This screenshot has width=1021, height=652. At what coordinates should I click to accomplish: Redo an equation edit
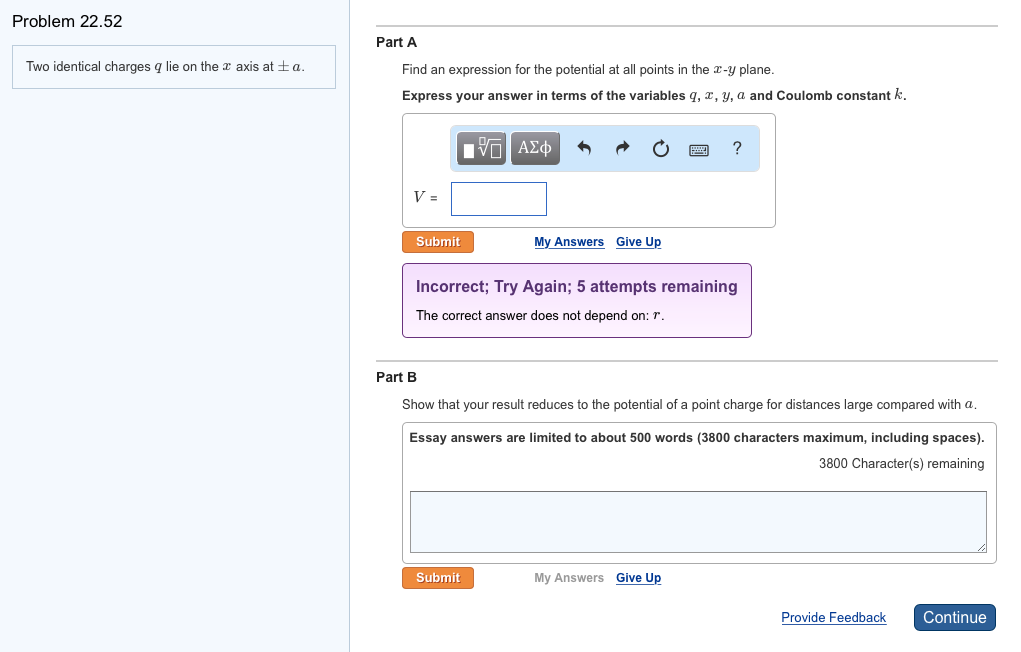click(x=622, y=147)
